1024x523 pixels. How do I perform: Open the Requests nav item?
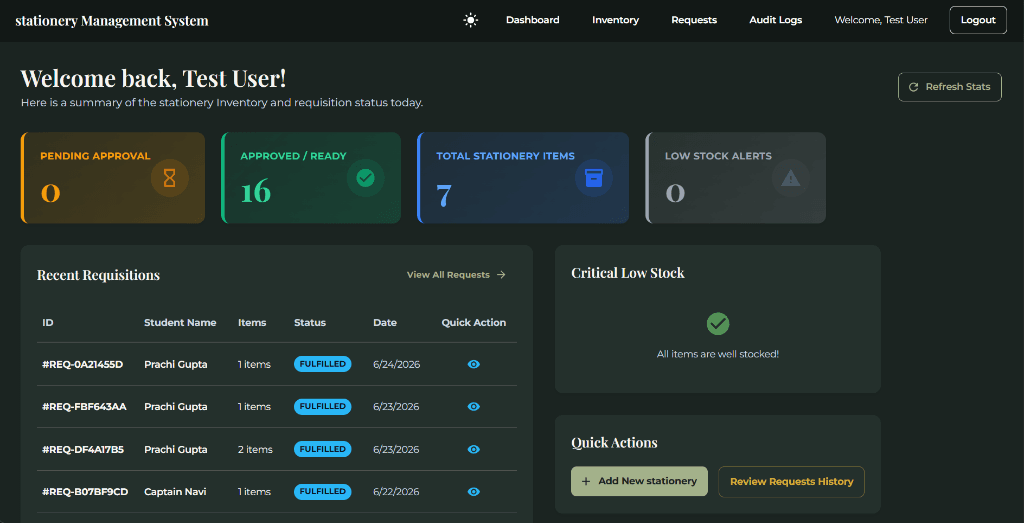point(694,20)
